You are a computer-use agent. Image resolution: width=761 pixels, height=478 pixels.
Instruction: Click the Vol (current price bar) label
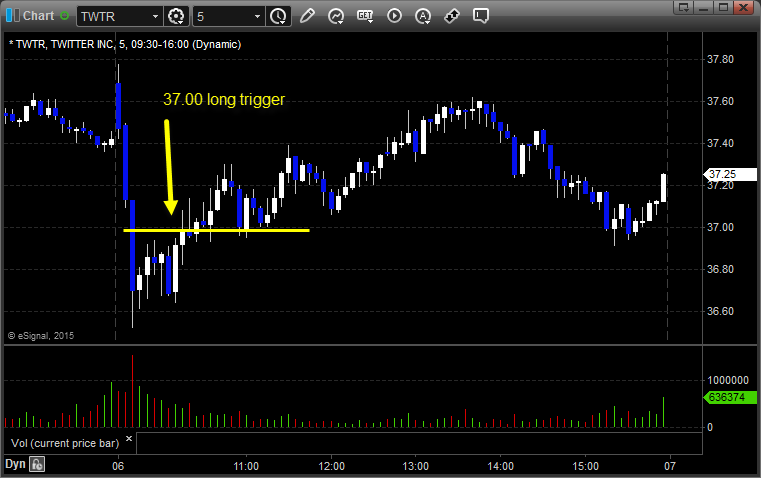point(65,443)
